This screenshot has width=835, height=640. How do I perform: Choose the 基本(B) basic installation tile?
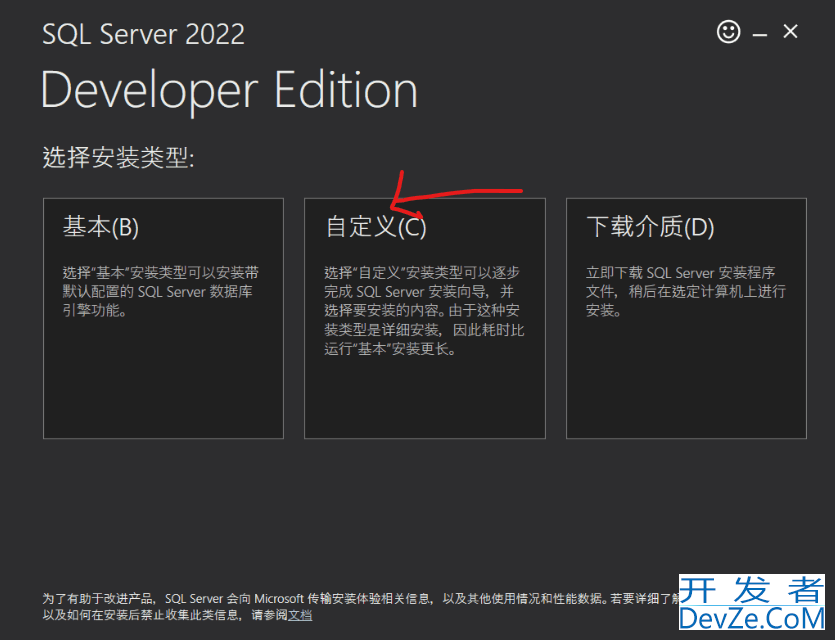[163, 318]
